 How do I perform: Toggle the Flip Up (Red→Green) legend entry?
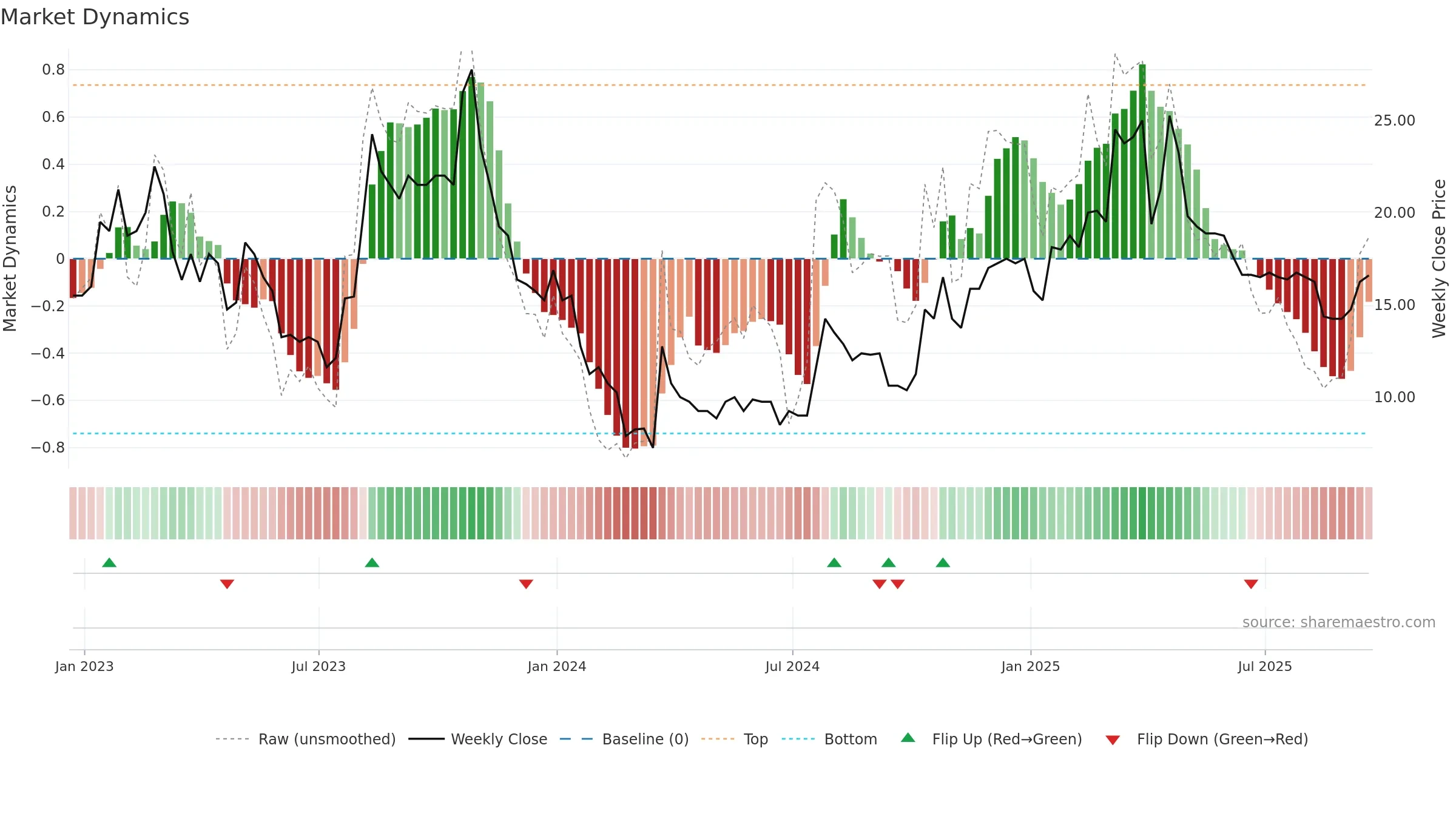point(992,739)
